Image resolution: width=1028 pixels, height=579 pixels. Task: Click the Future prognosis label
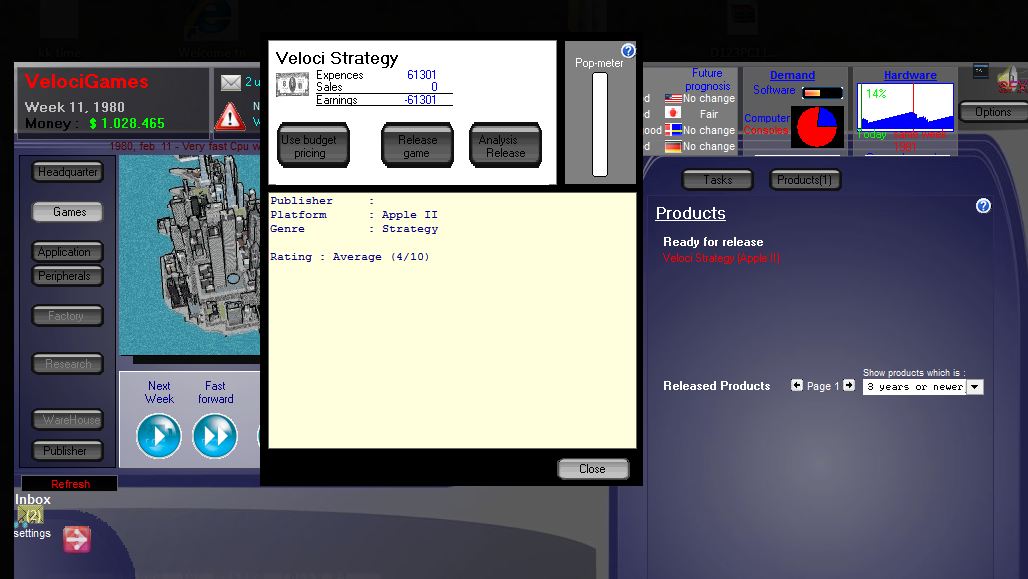point(707,79)
